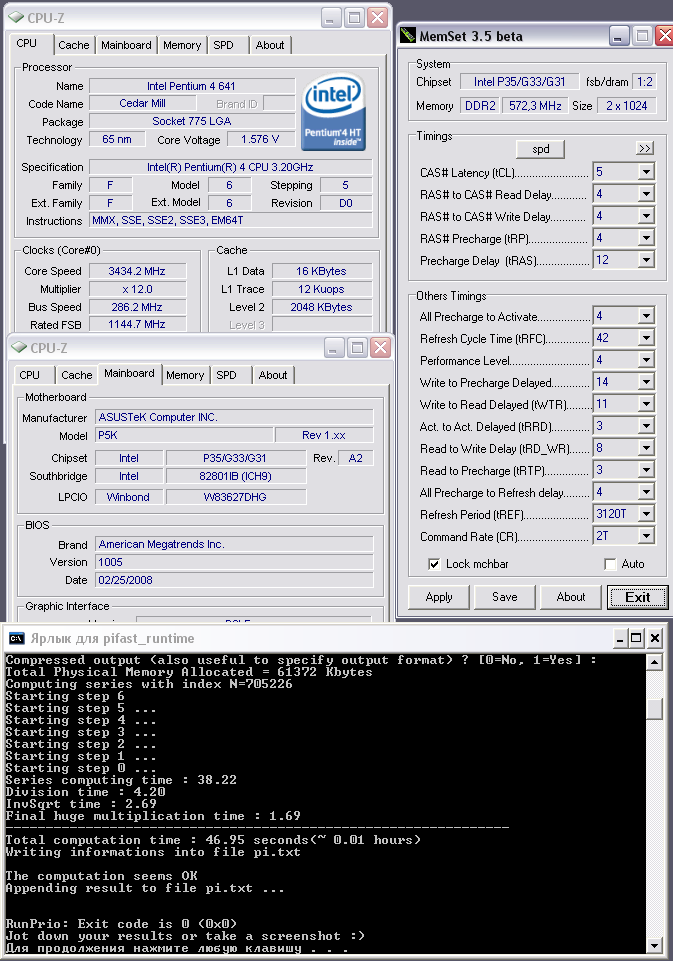Open the CAS# Latency (tCL) dropdown
Viewport: 673px width, 961px height.
click(646, 172)
